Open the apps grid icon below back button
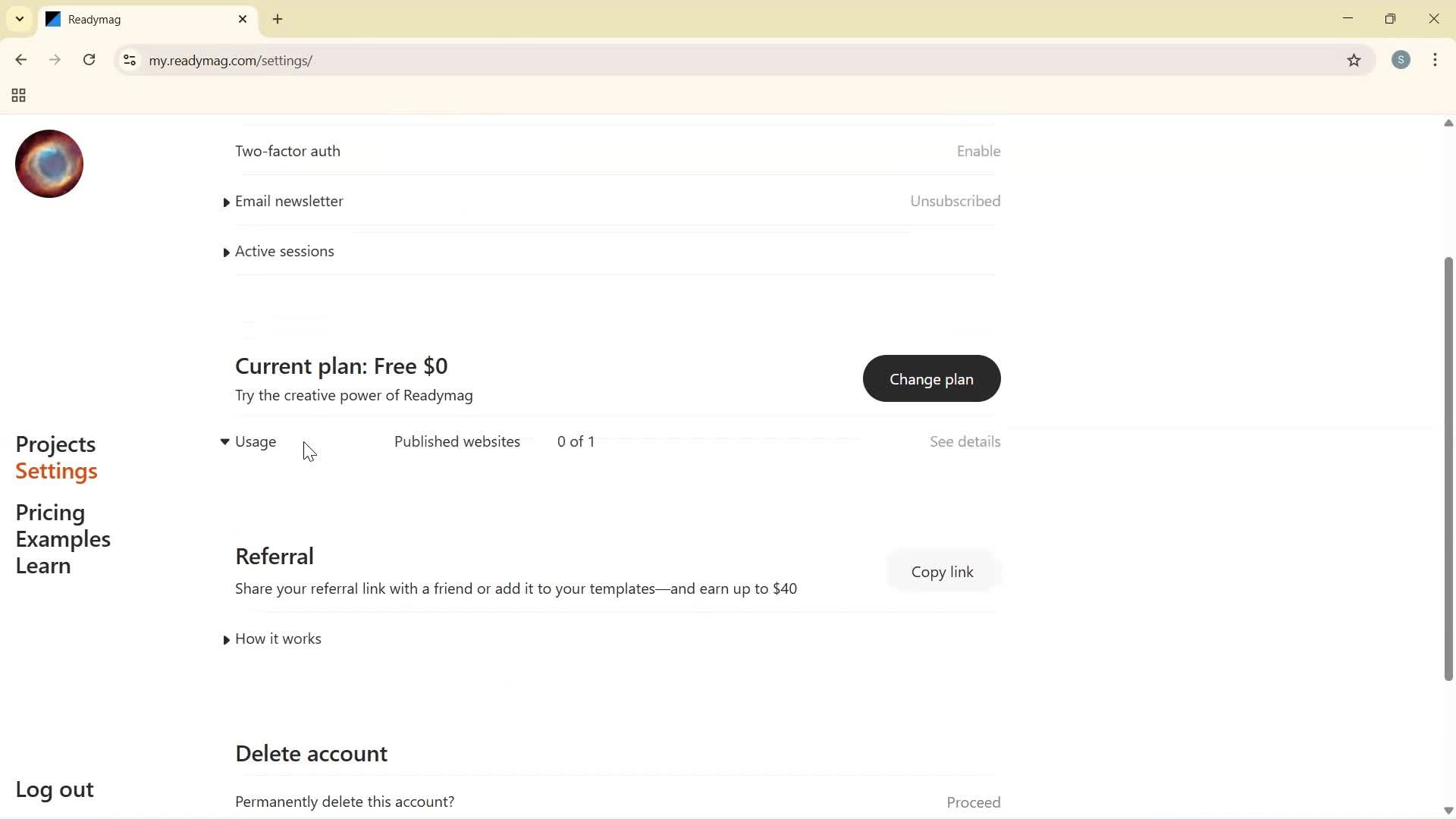Viewport: 1456px width, 819px height. pos(17,95)
